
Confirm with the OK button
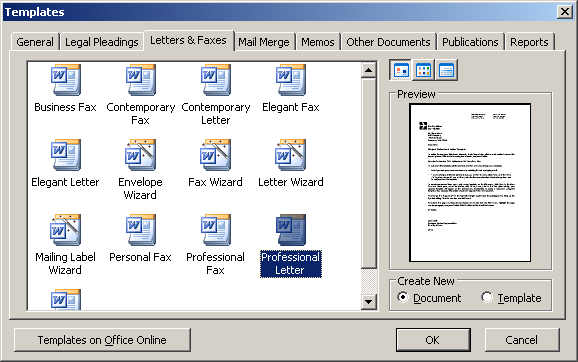pyautogui.click(x=433, y=340)
